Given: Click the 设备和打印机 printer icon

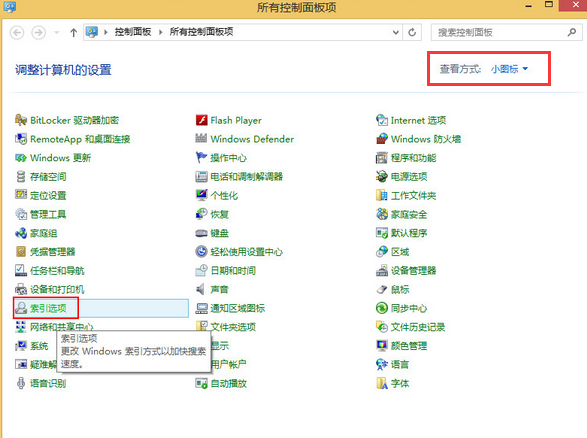Looking at the screenshot, I should (x=21, y=289).
